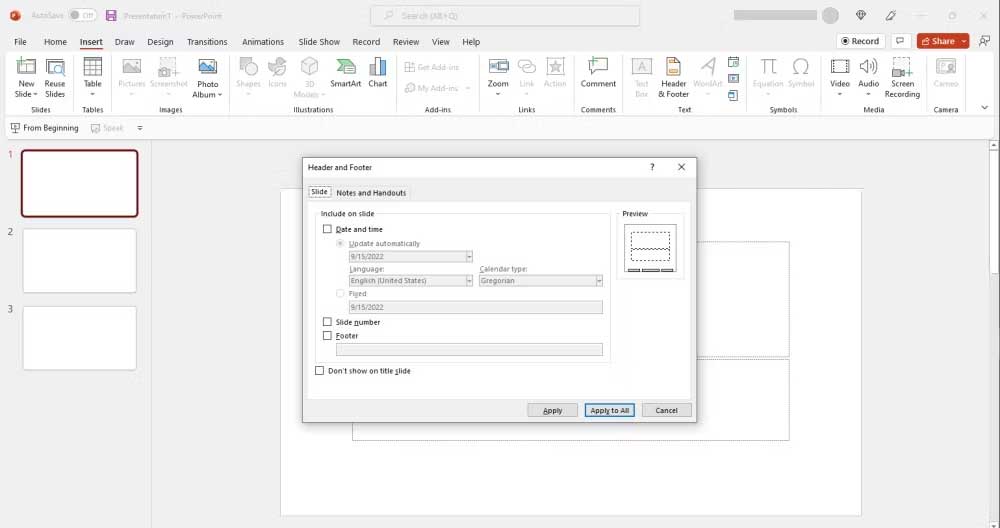The image size is (1000, 528).
Task: Open the Transitions ribbon tab
Action: pyautogui.click(x=207, y=42)
